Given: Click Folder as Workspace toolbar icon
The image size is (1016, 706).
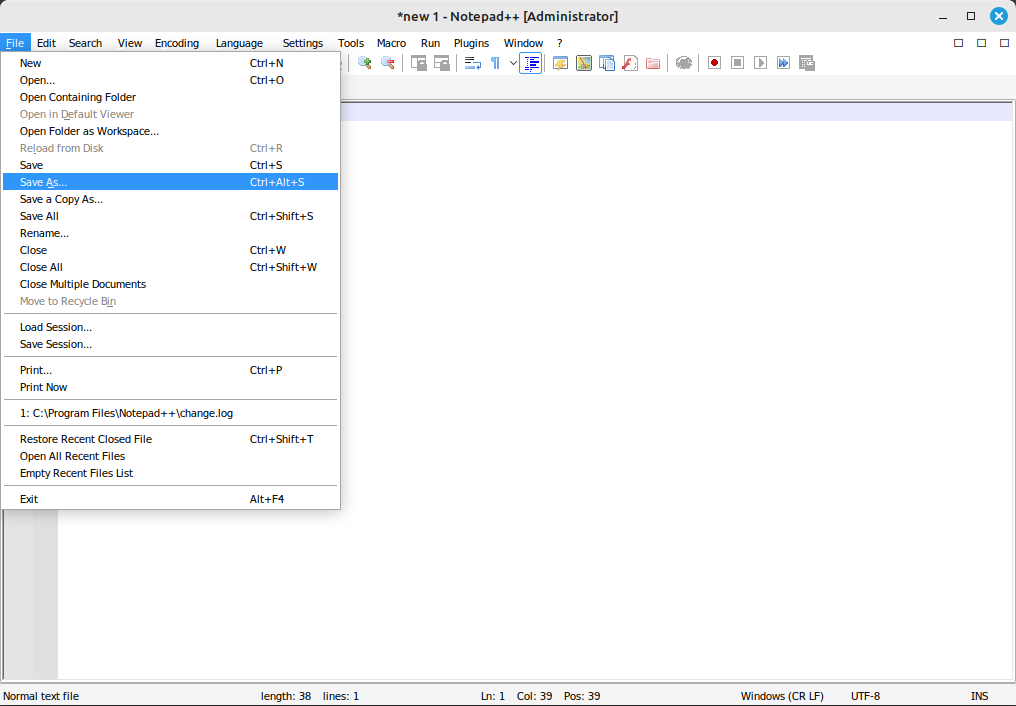Looking at the screenshot, I should point(653,63).
